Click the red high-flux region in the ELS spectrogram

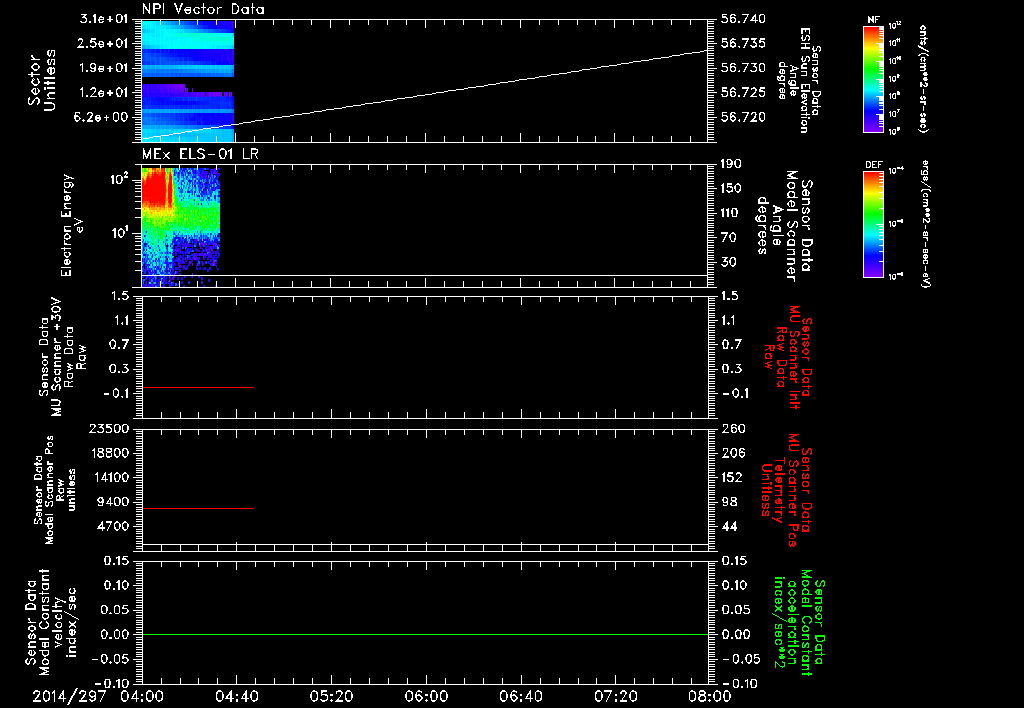pyautogui.click(x=156, y=188)
